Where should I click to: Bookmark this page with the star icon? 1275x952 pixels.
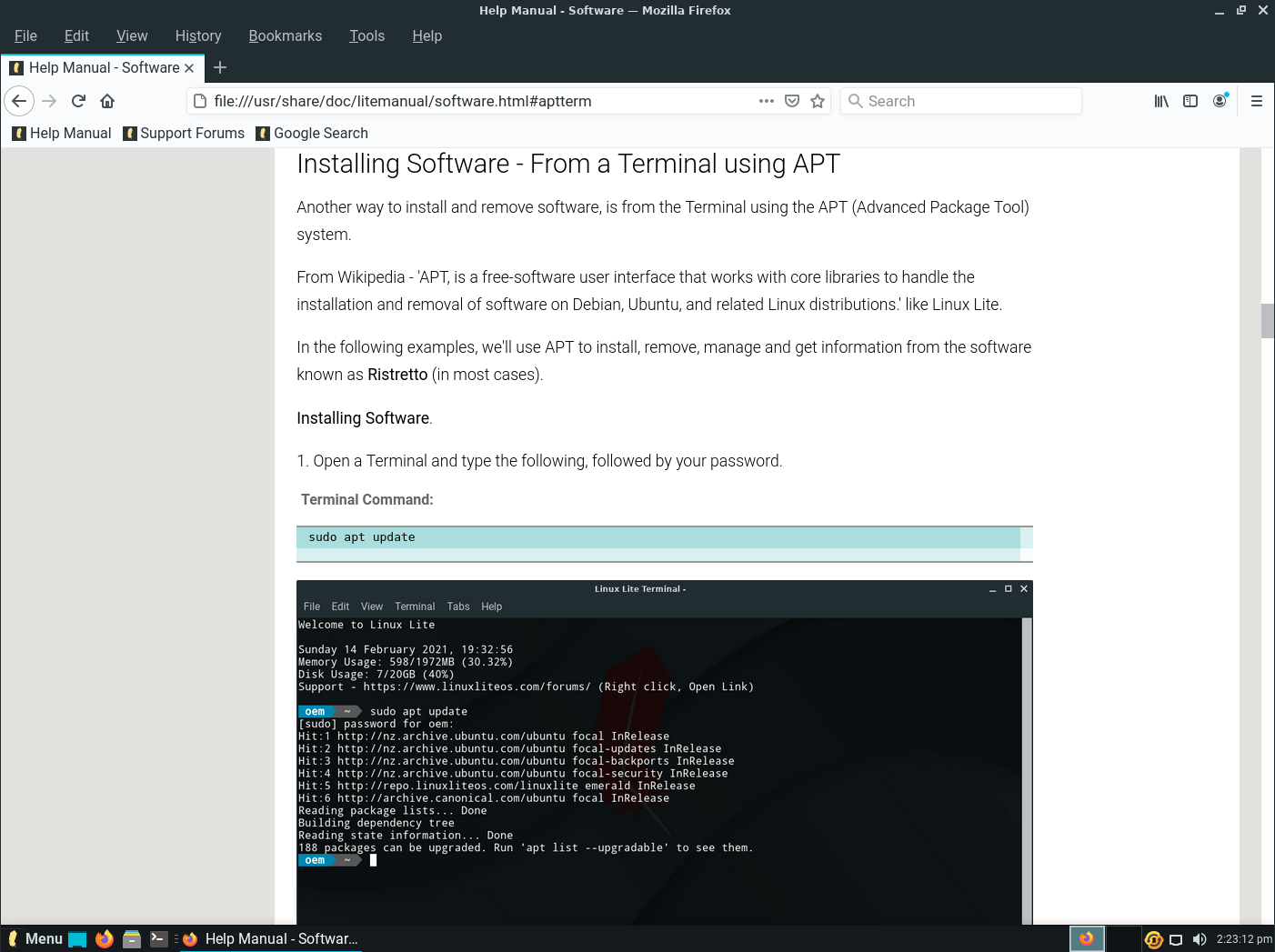817,101
